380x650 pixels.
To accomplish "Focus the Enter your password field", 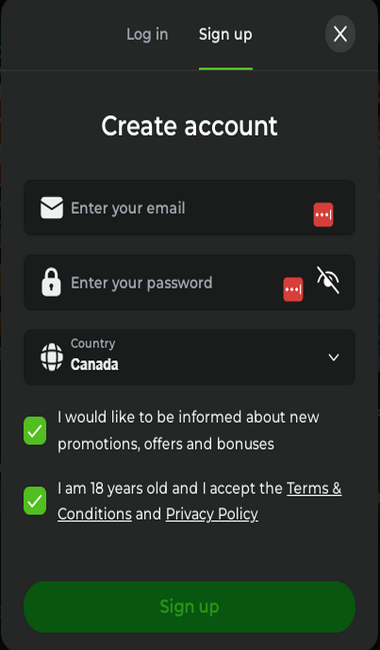I will 189,282.
